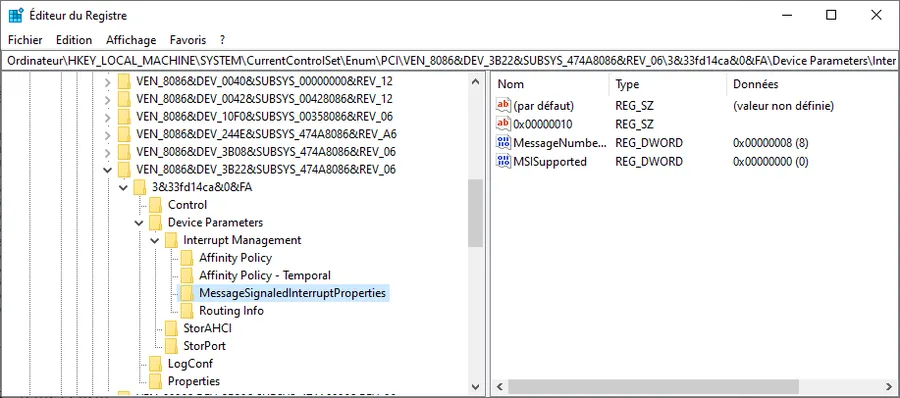Viewport: 900px width, 398px height.
Task: Click folder icon of VEN_8086&DEV_244E key
Action: pos(124,134)
